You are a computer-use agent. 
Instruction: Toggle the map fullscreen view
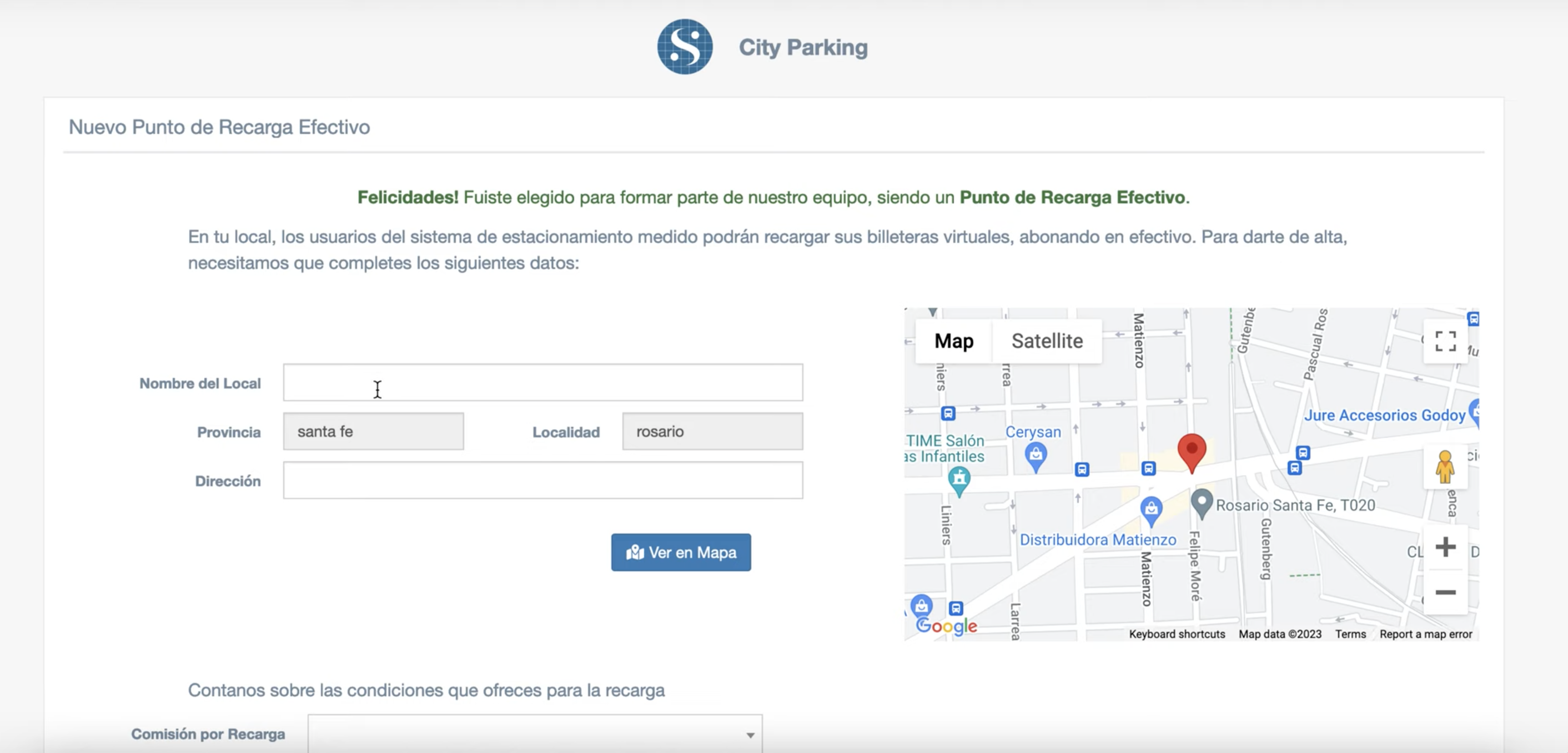1445,341
